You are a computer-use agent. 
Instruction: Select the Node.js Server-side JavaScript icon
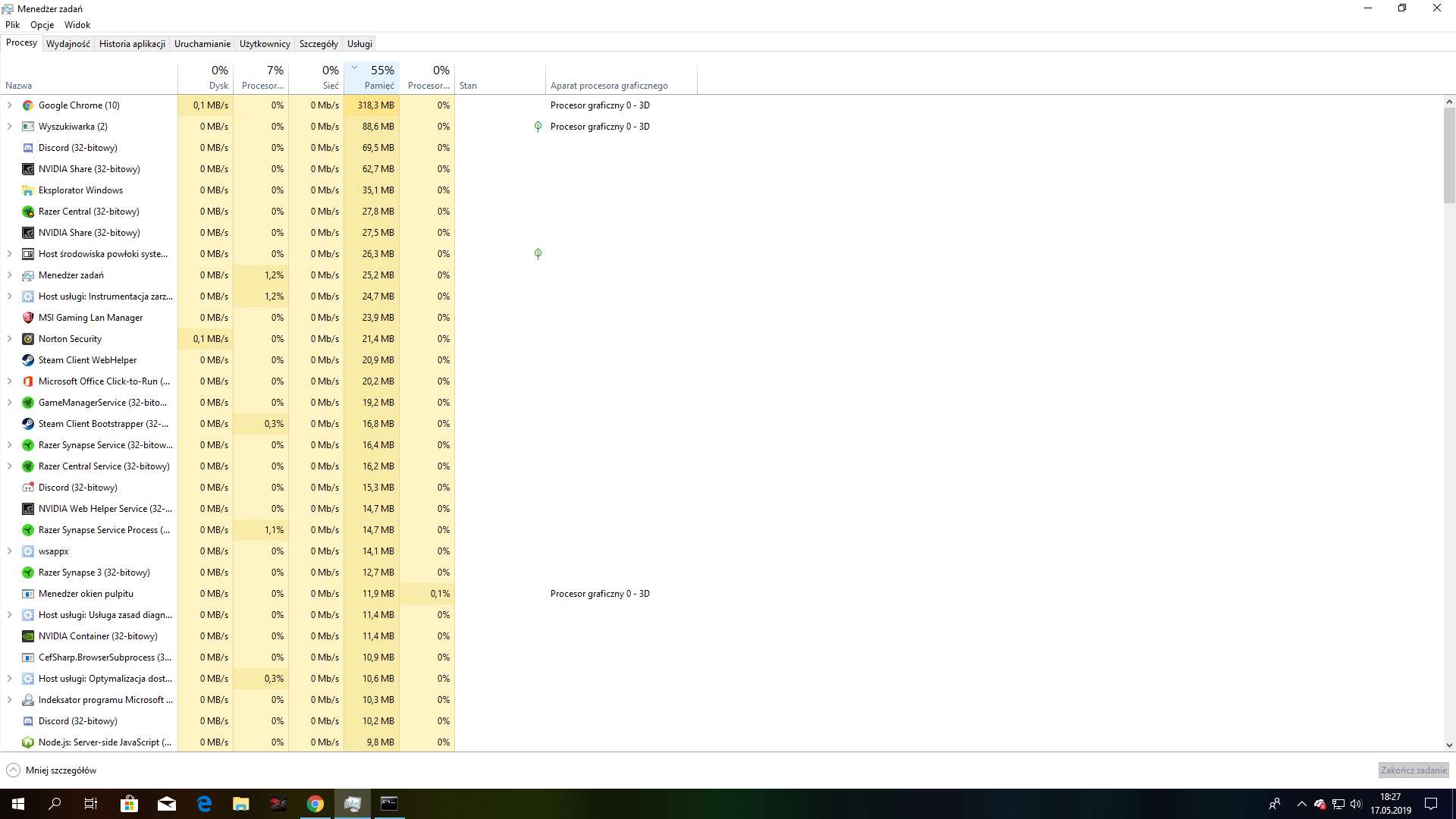28,742
